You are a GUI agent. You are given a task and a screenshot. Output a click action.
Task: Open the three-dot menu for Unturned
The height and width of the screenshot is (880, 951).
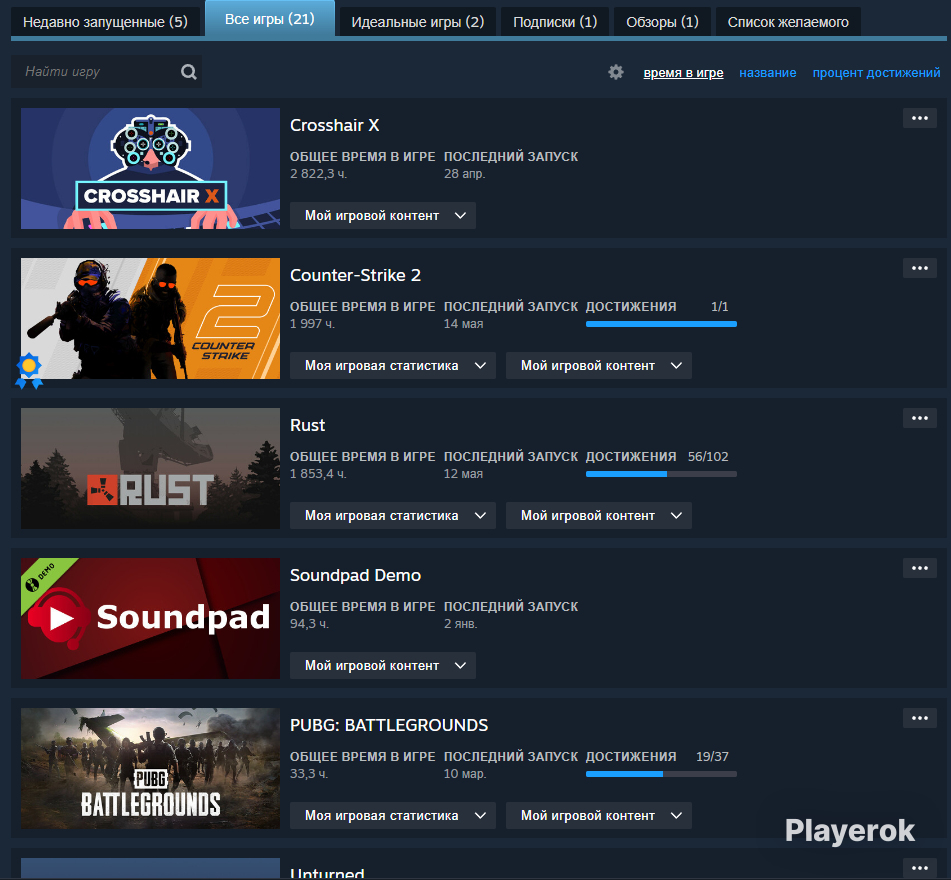919,868
